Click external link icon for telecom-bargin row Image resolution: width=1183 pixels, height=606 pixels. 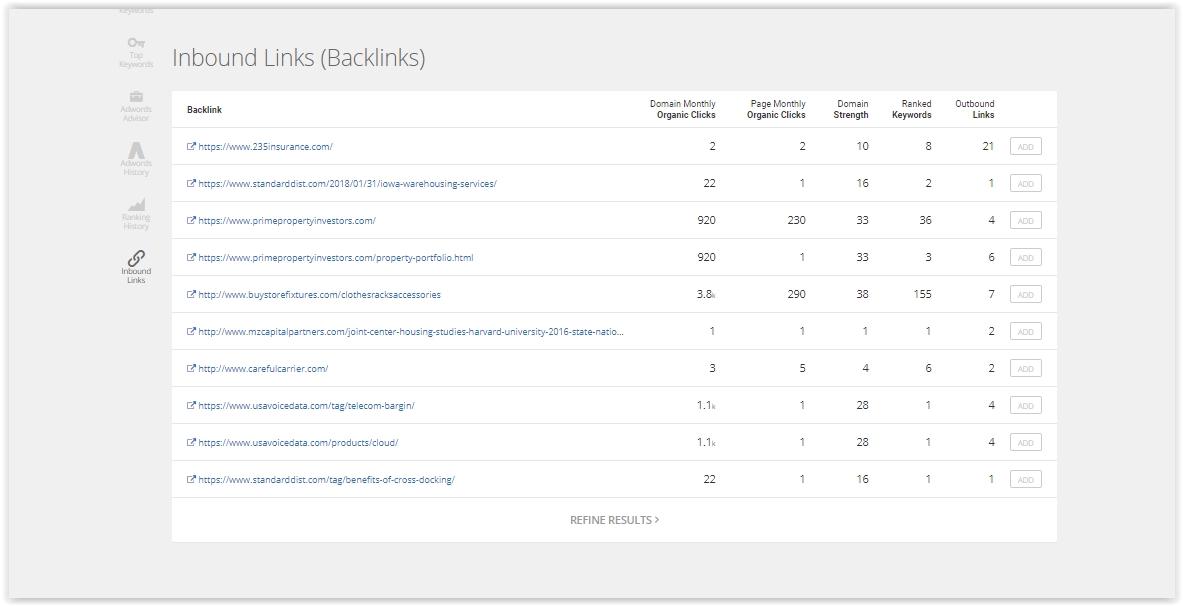191,405
